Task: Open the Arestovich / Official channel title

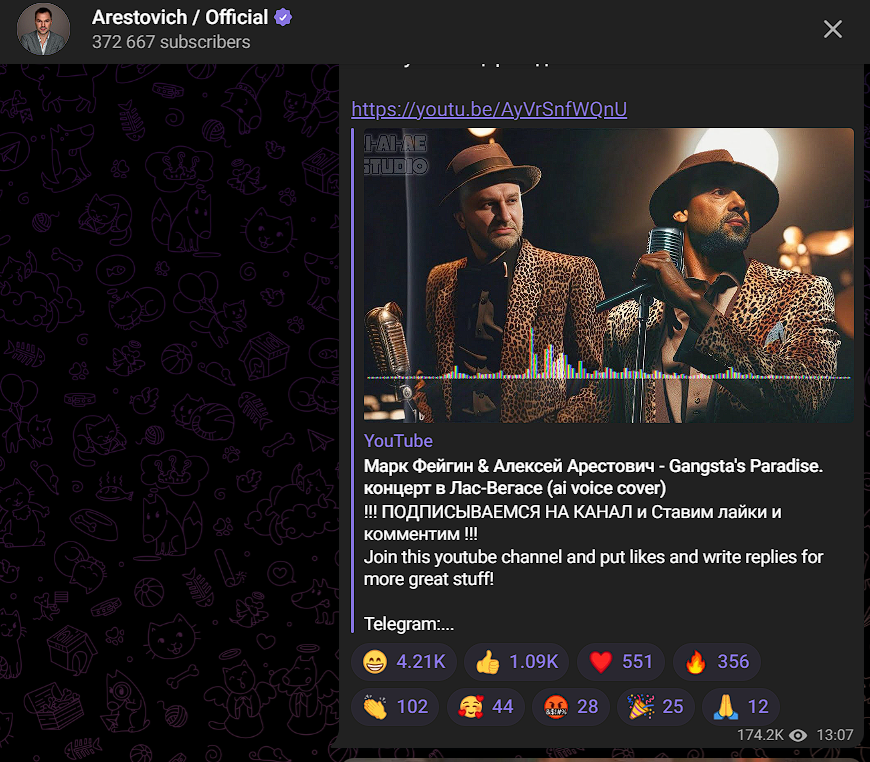Action: [180, 18]
